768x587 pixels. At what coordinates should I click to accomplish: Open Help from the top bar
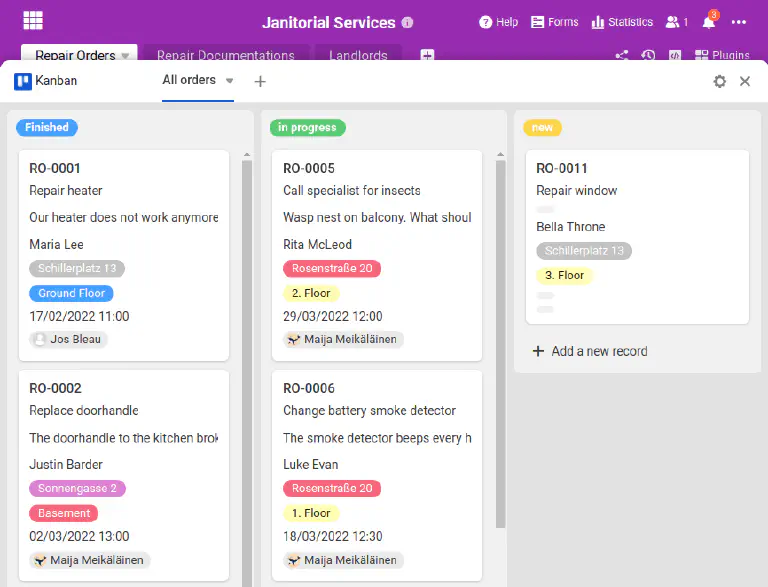[x=498, y=22]
